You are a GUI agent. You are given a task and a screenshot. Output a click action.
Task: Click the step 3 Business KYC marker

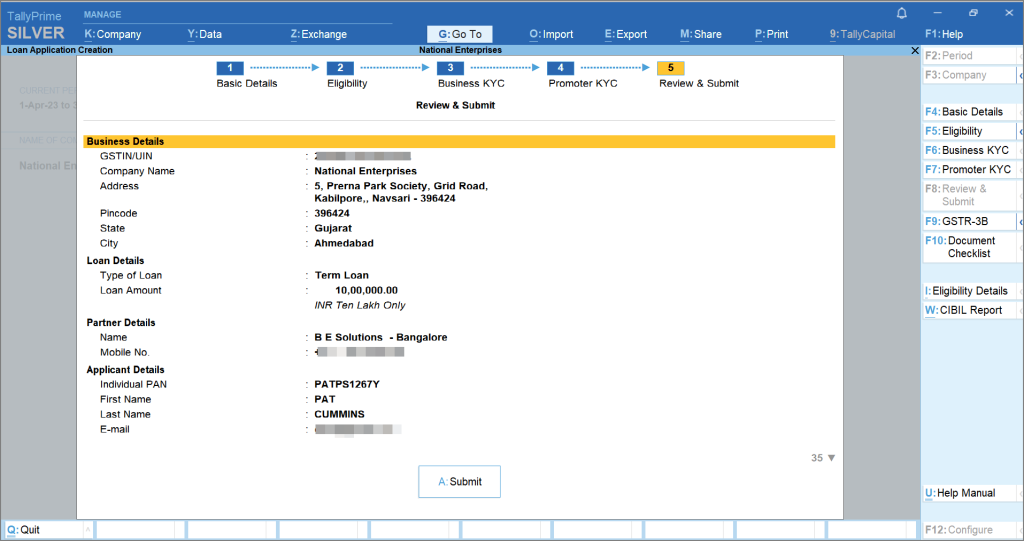(450, 68)
